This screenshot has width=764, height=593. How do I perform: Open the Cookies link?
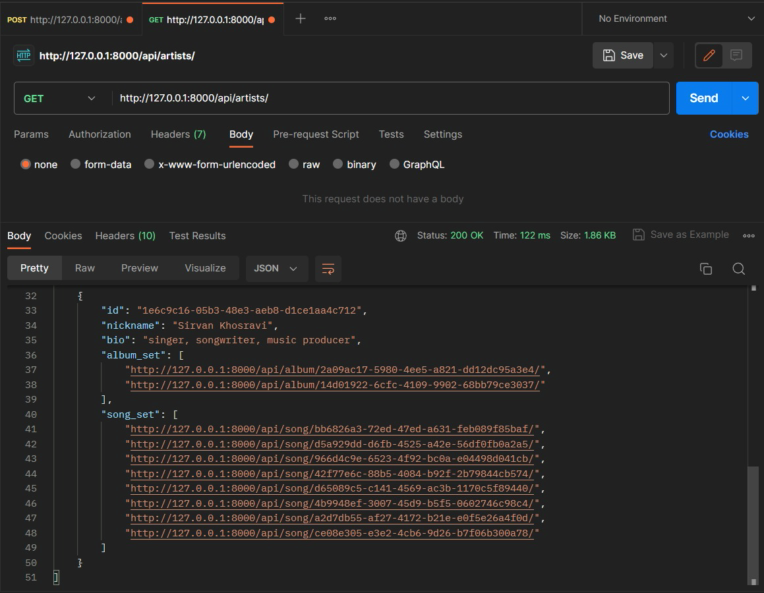(x=729, y=134)
